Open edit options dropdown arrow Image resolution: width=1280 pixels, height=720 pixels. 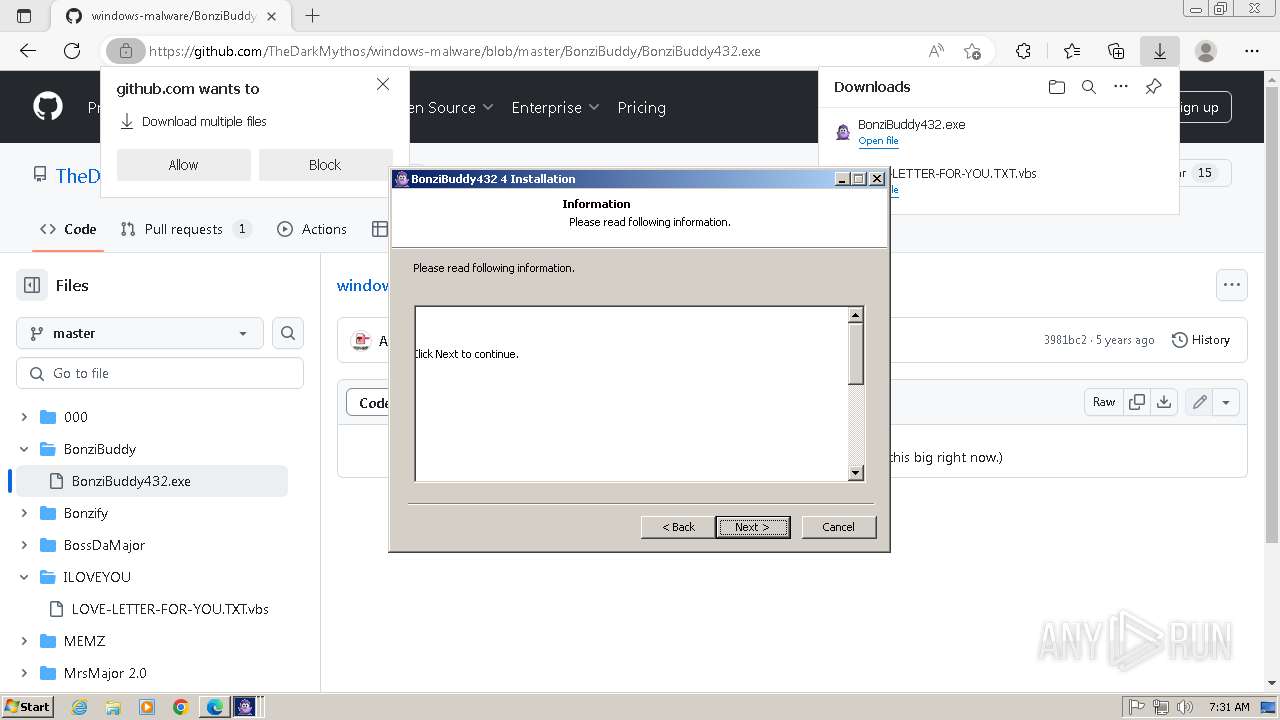1226,402
